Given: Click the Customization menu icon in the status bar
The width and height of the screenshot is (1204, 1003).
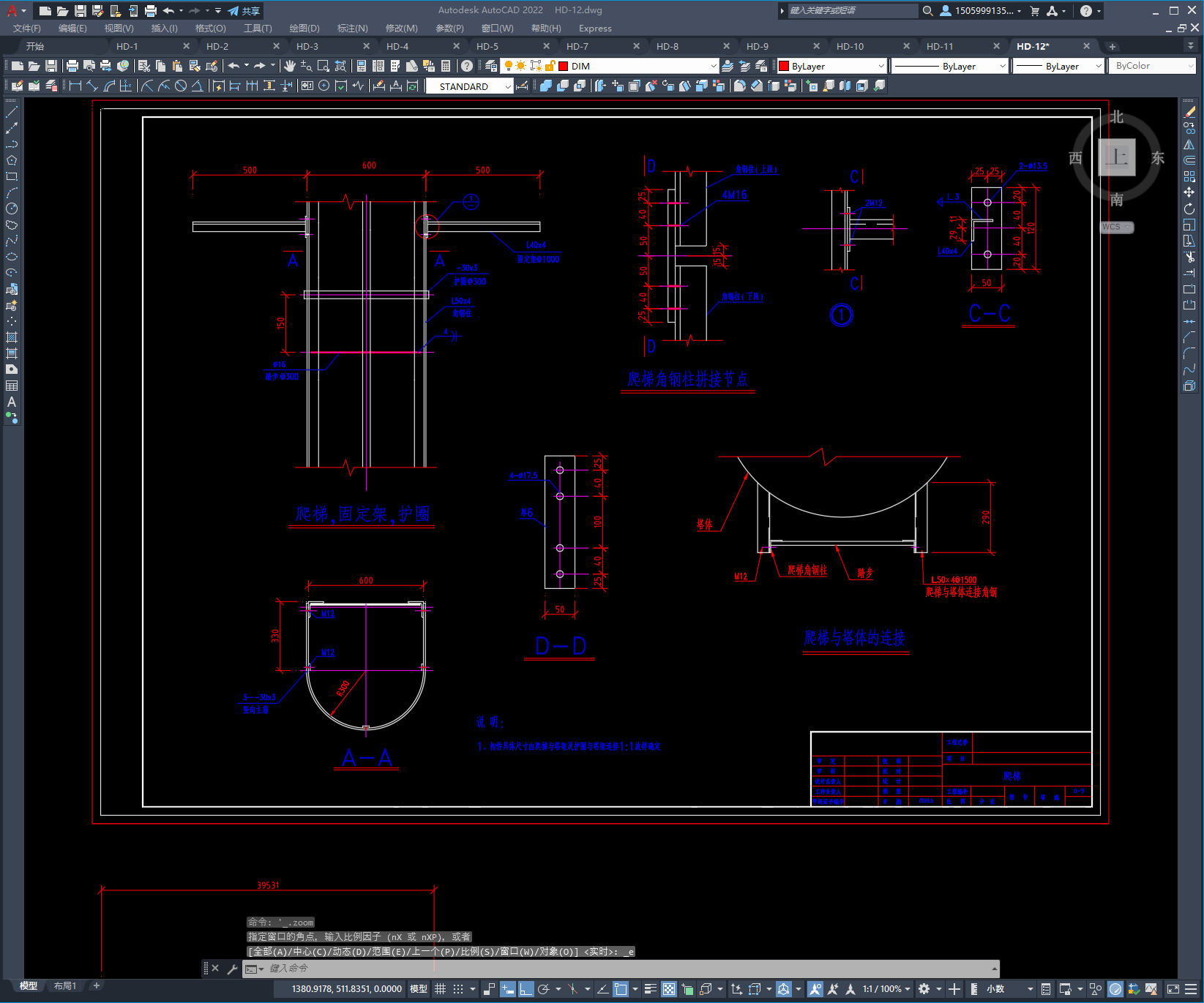Looking at the screenshot, I should [x=1192, y=989].
